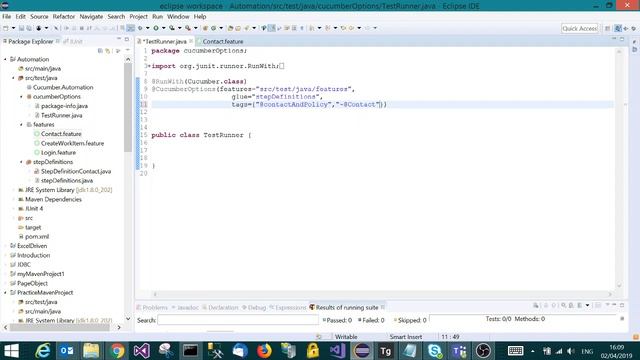Open the New wizard dropdown arrow

point(13,28)
